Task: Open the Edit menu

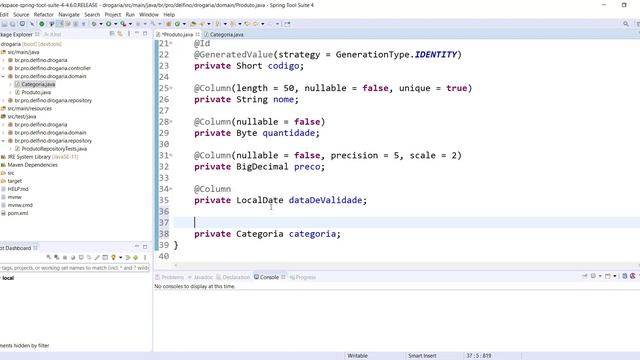Action: tap(4, 14)
